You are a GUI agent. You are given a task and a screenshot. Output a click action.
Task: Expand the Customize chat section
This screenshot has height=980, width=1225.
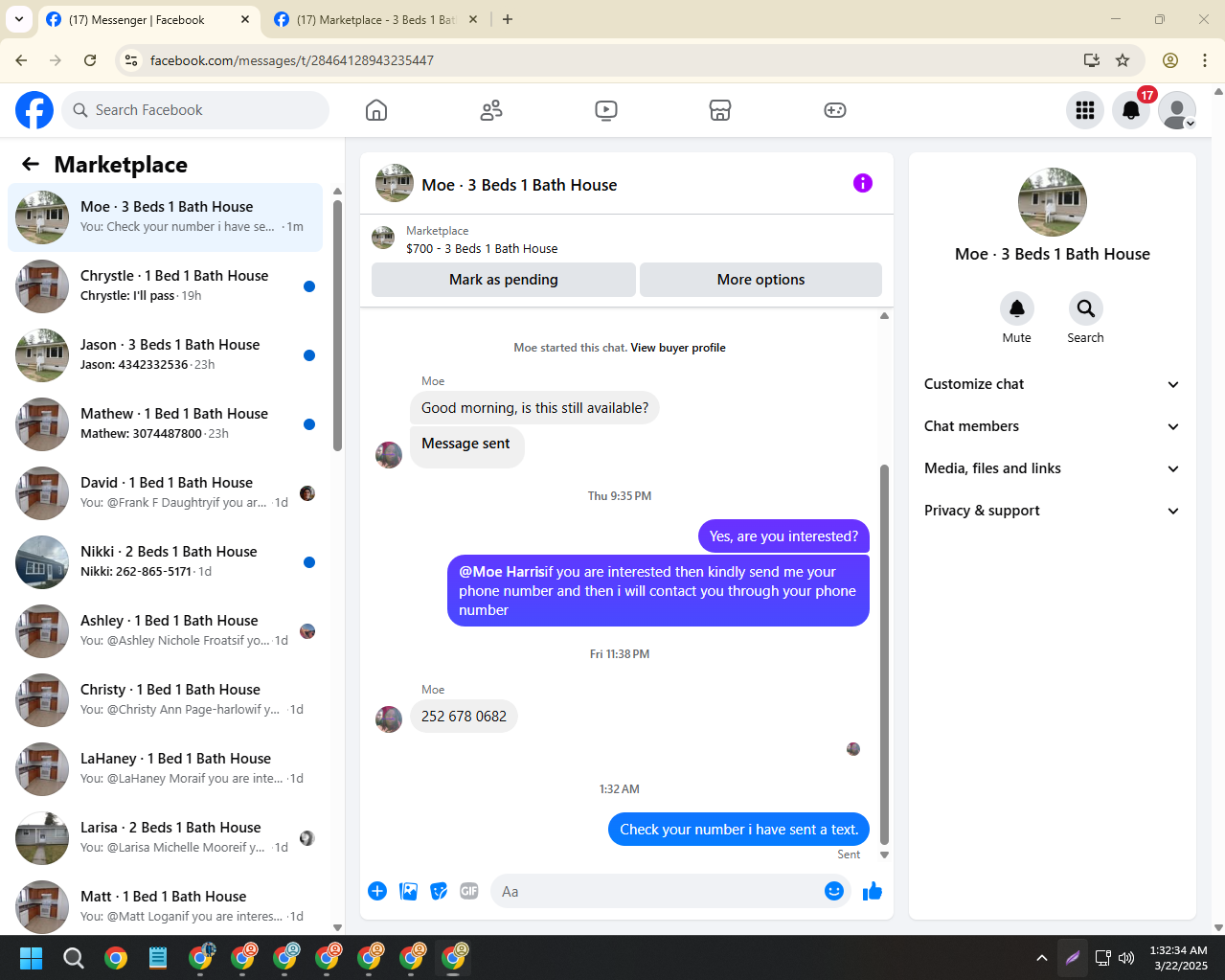[x=1052, y=384]
